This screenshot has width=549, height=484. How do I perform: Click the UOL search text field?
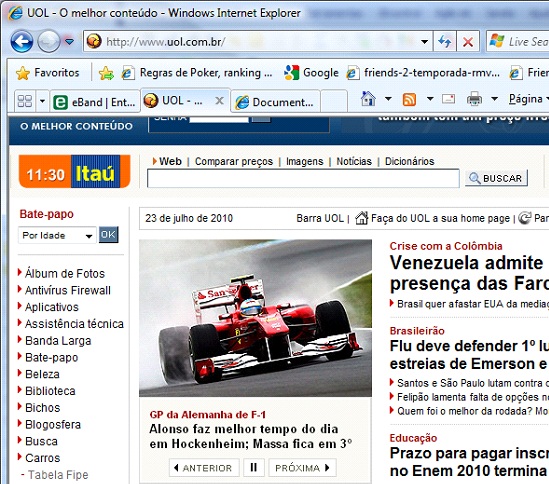[x=303, y=178]
